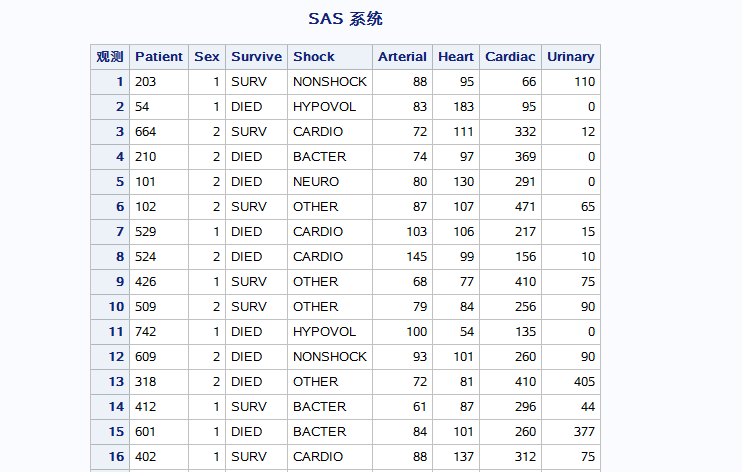Select the Shock column header

314,57
